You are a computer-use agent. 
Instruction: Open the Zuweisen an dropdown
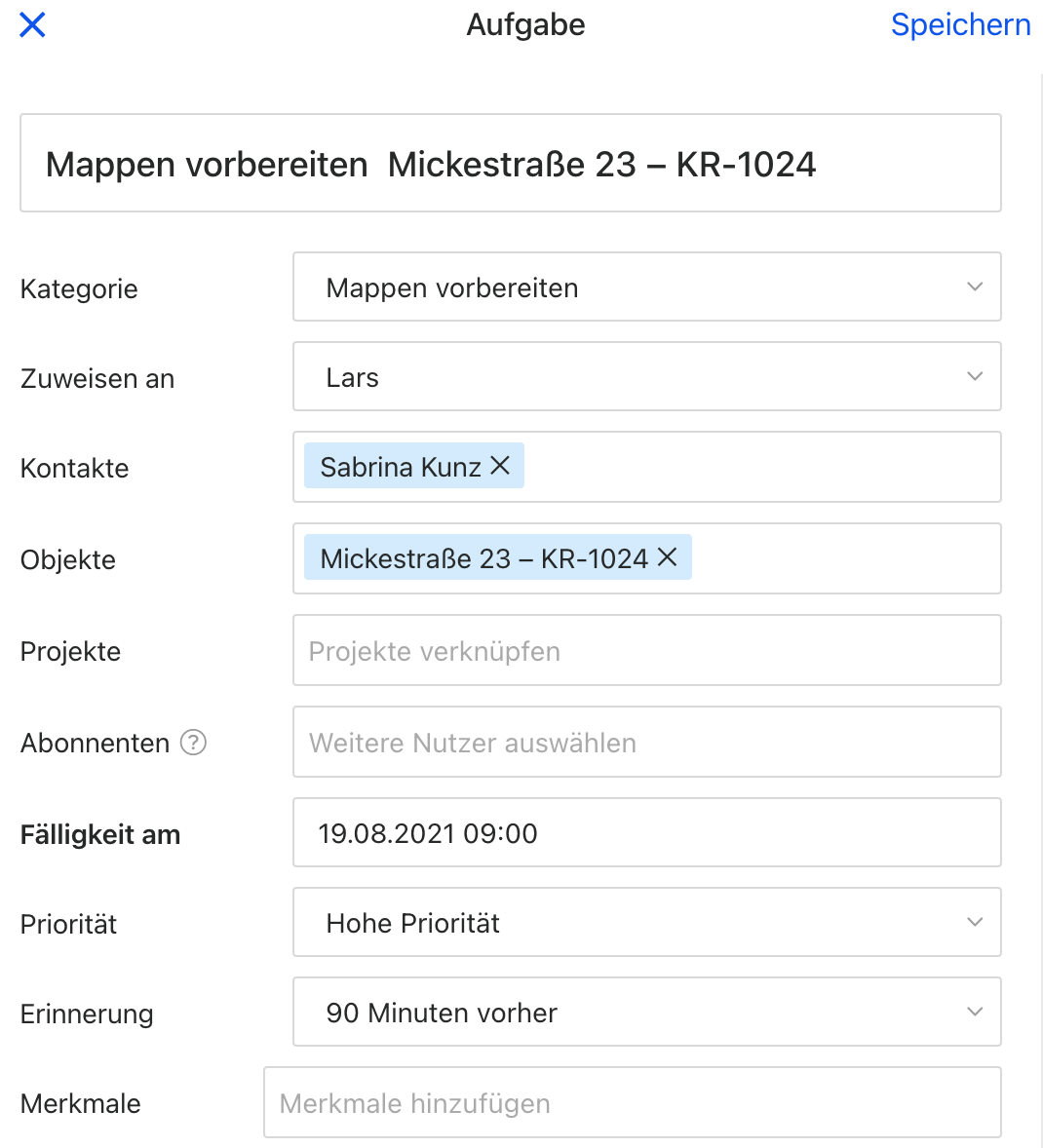pos(646,377)
